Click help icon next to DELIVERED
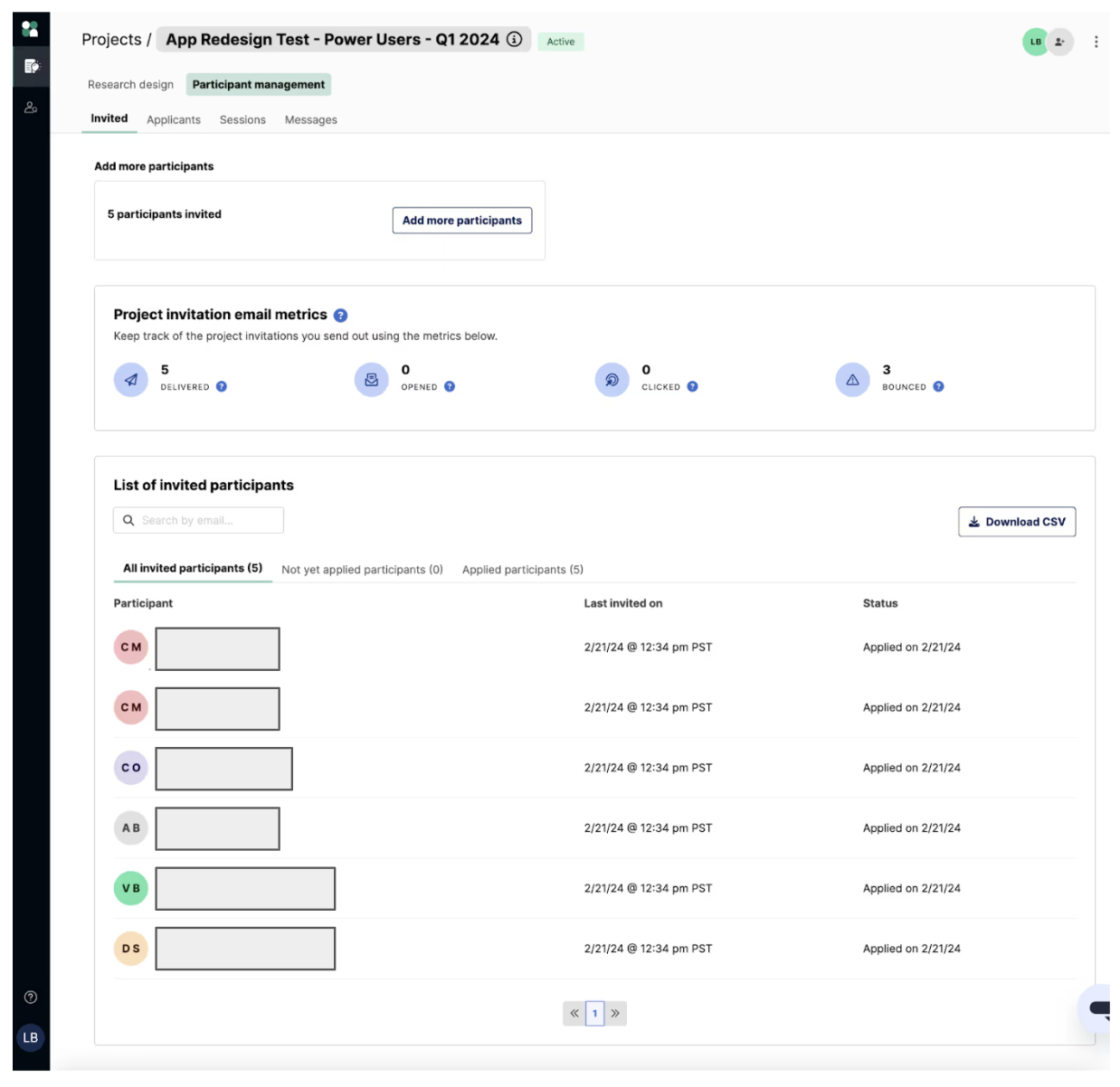Screen dimensions: 1120x1087 click(222, 387)
